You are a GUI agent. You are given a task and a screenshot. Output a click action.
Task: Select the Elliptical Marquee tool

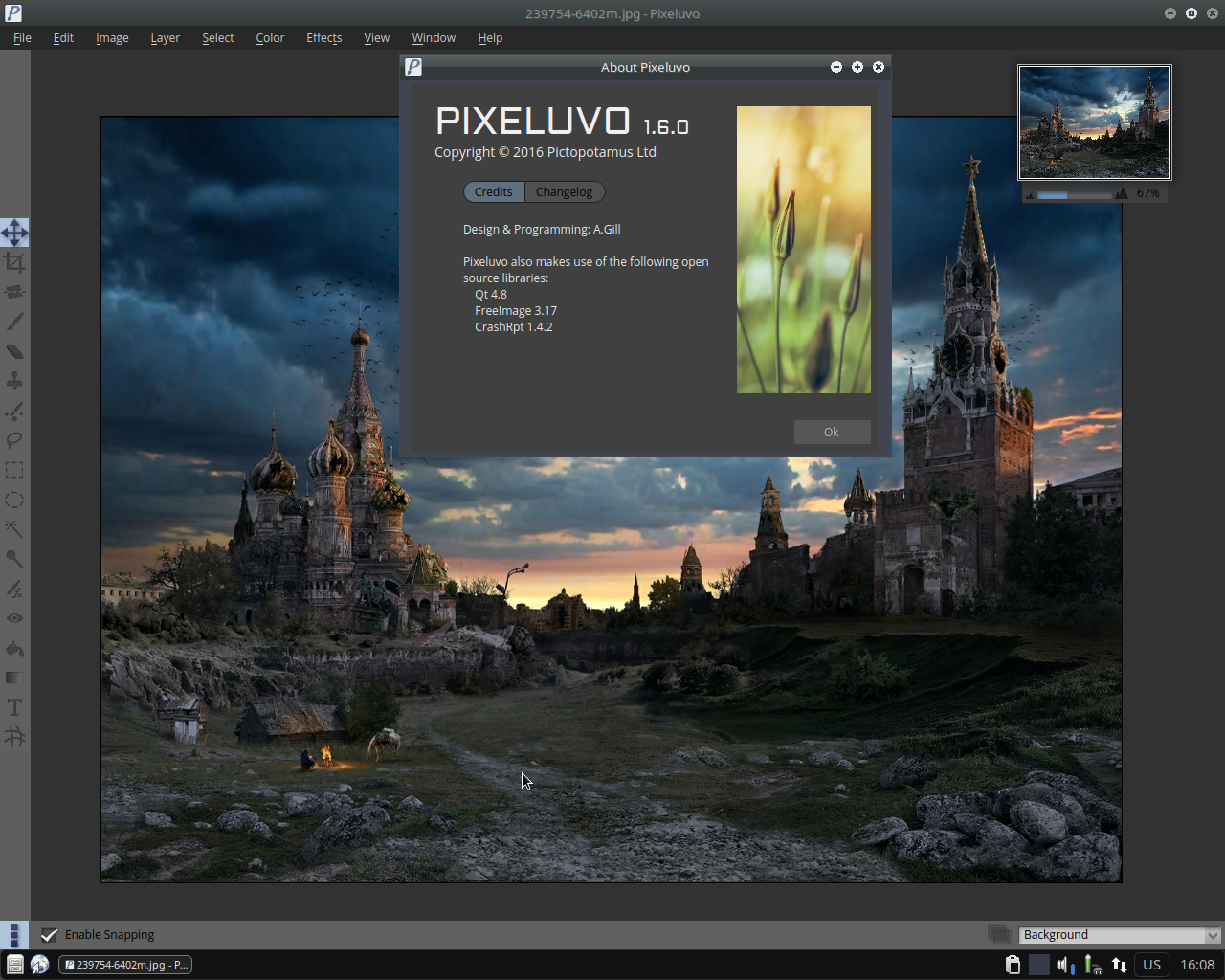click(14, 500)
